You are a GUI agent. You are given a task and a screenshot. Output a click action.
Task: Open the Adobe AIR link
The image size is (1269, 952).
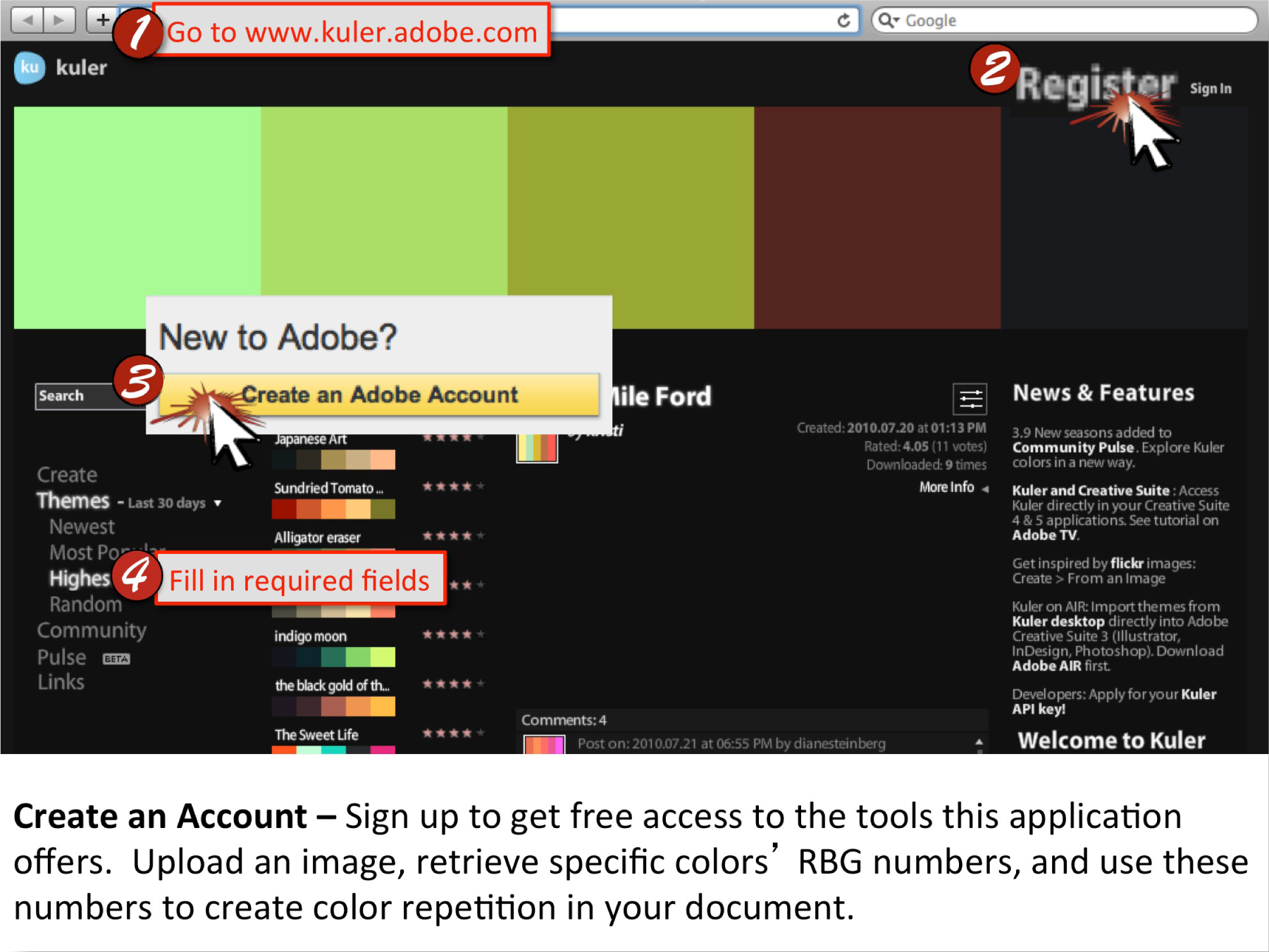click(1047, 666)
